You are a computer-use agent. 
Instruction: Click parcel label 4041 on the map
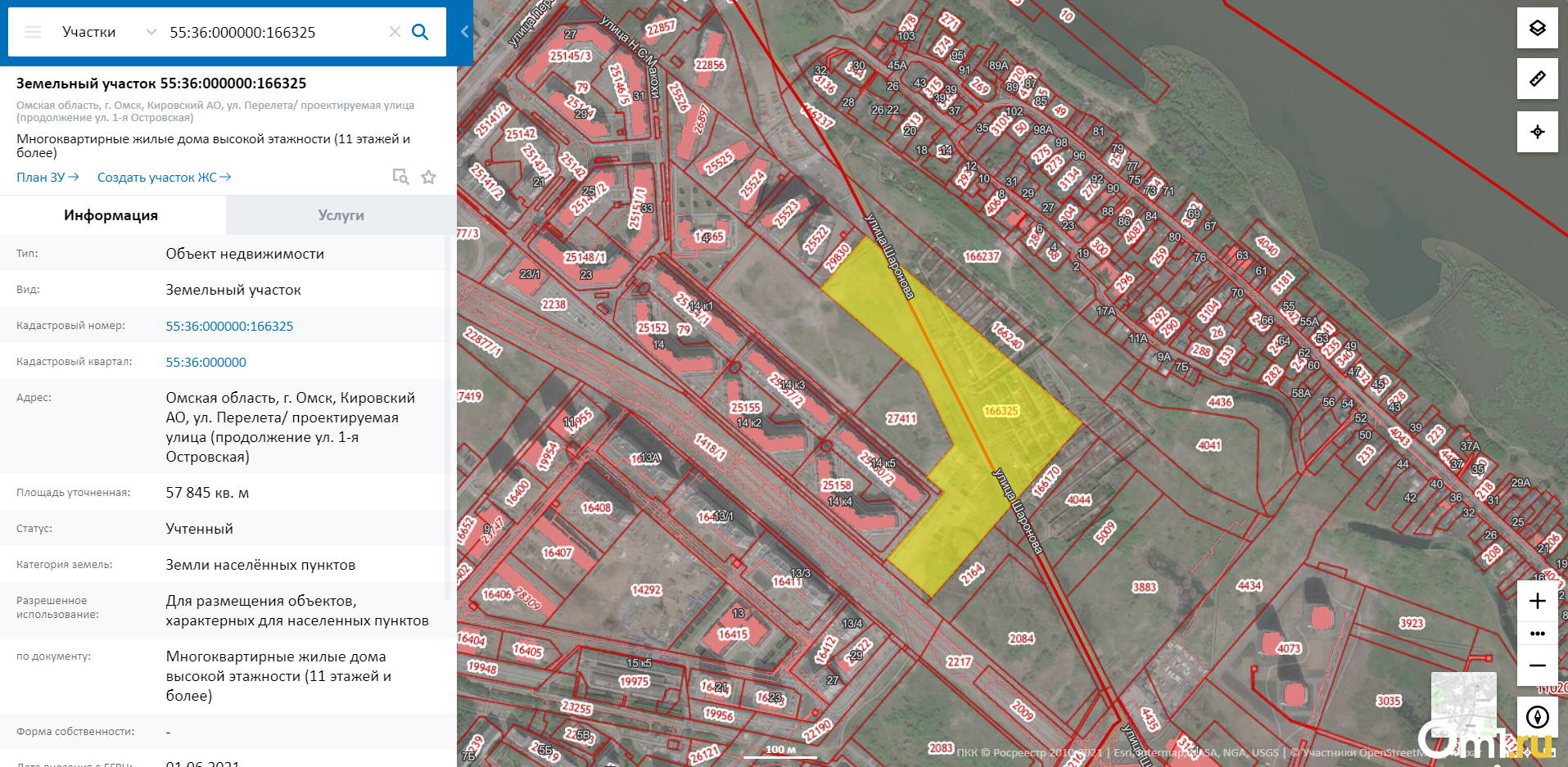1209,445
